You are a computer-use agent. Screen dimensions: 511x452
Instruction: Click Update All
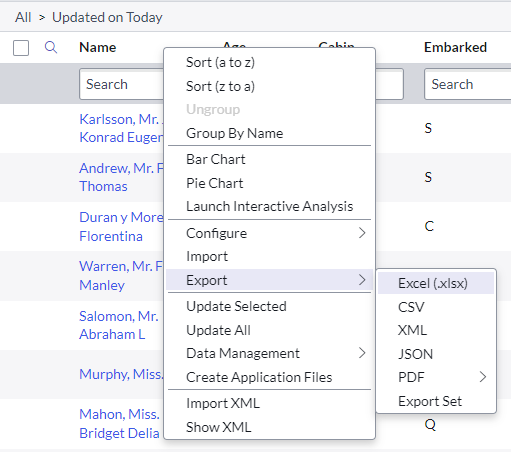pyautogui.click(x=269, y=330)
